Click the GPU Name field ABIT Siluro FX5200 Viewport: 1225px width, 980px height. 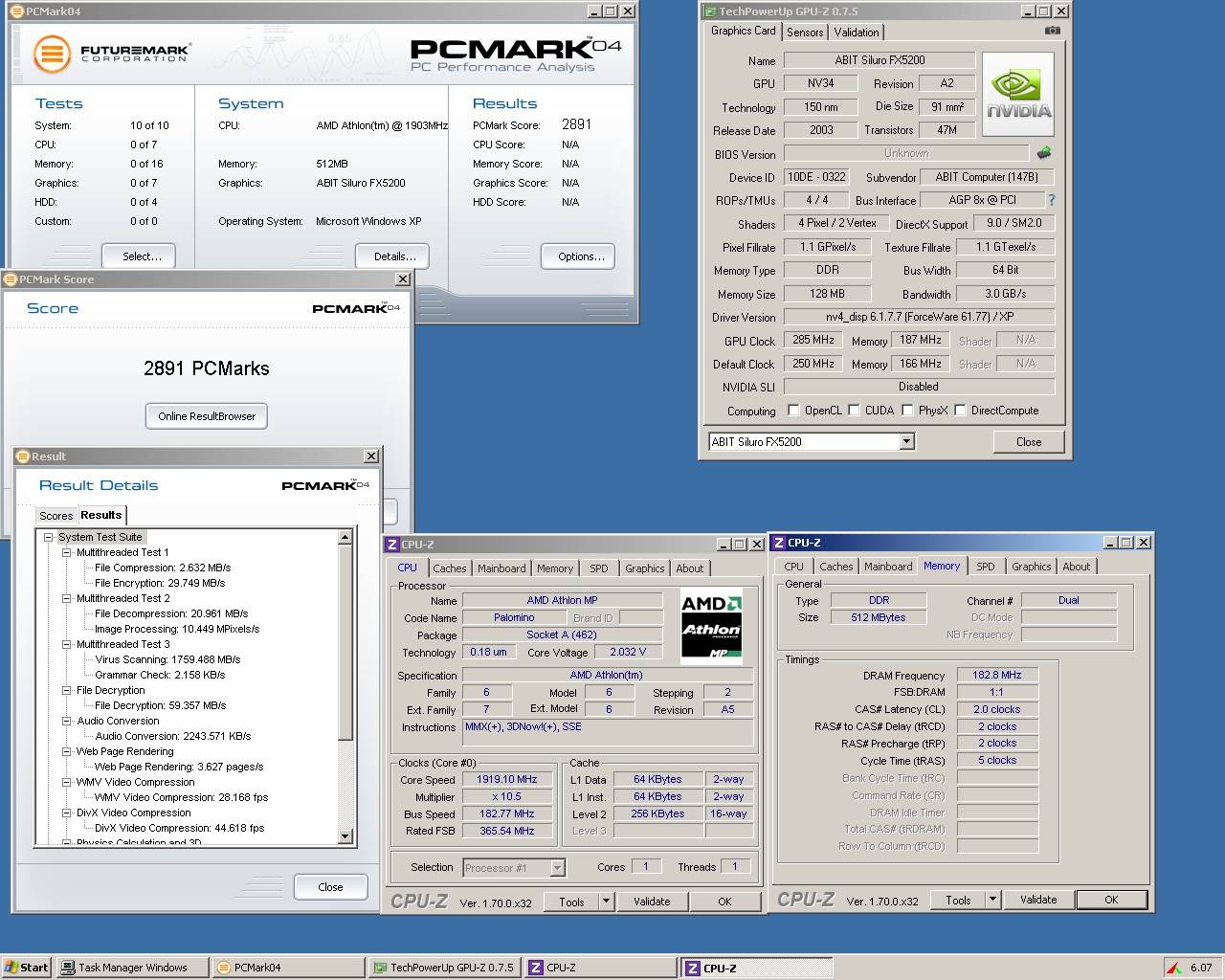point(880,60)
